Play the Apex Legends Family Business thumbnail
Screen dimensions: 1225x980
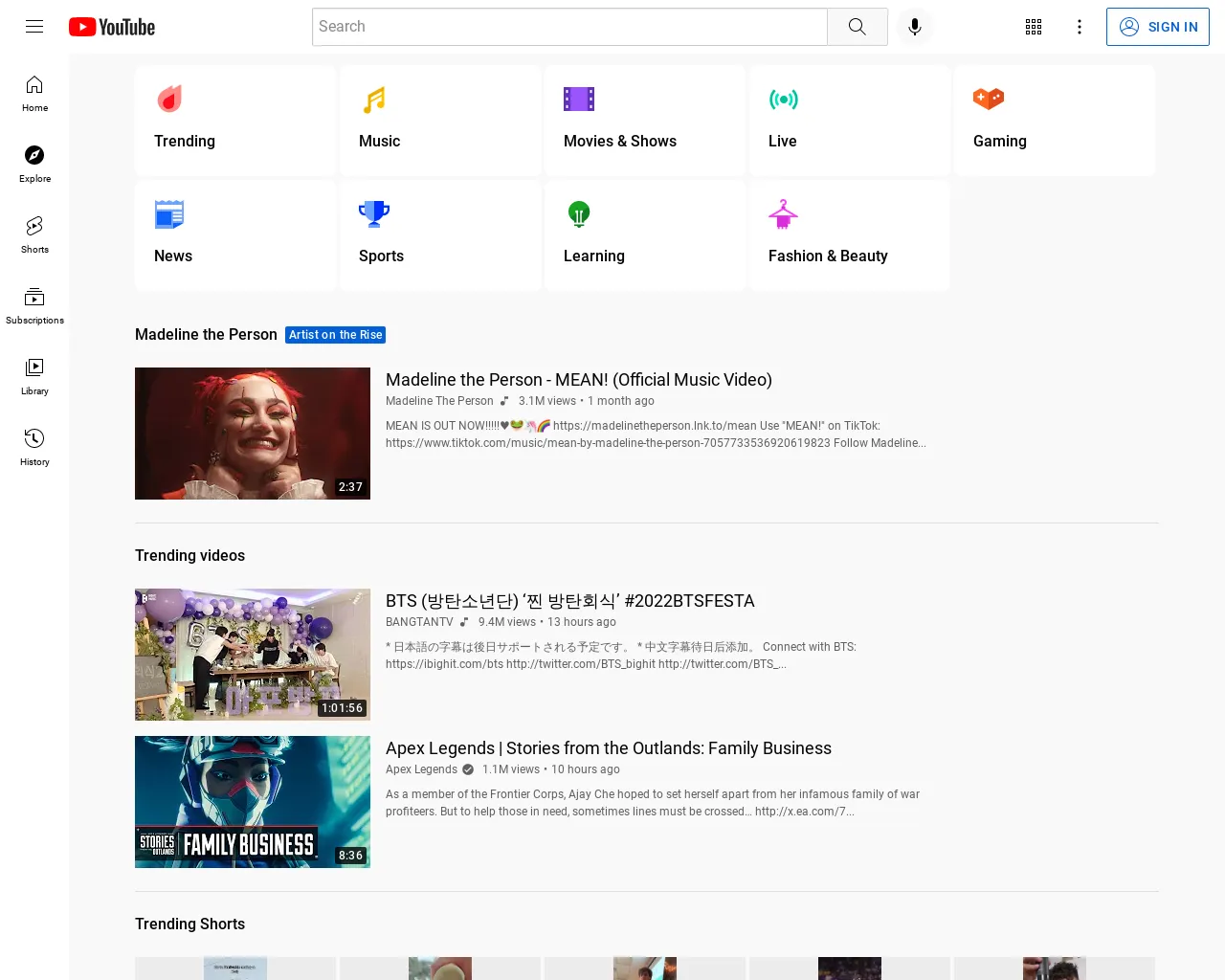pyautogui.click(x=252, y=801)
